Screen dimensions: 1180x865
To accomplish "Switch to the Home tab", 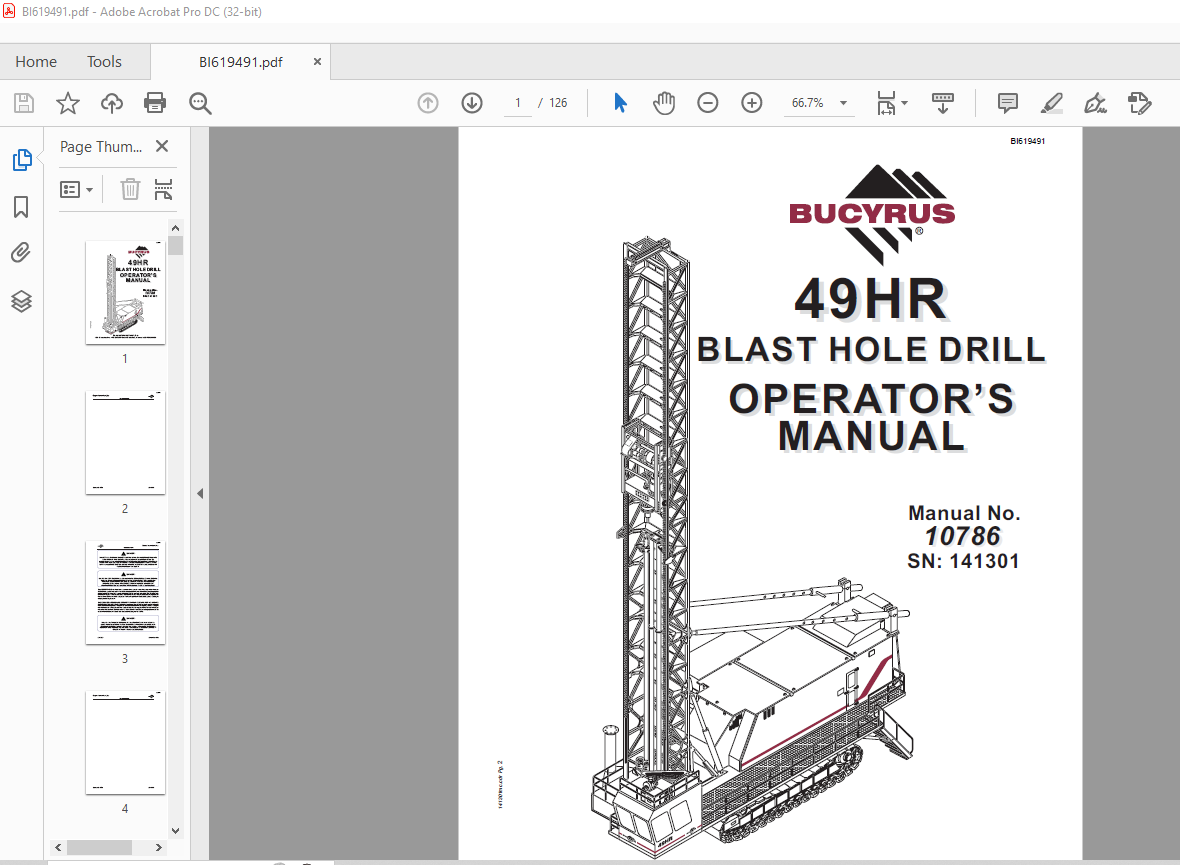I will (x=36, y=62).
